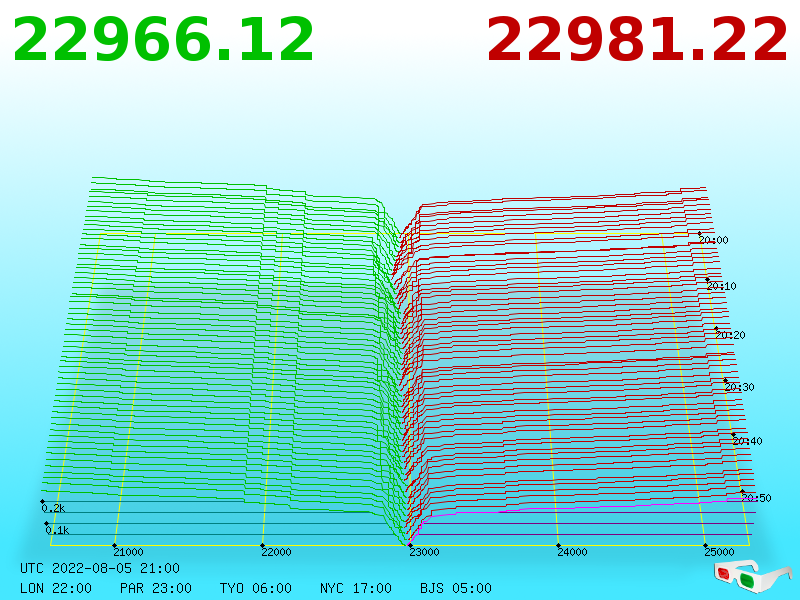Select the 23000 price axis label
This screenshot has width=800, height=600.
tap(424, 552)
